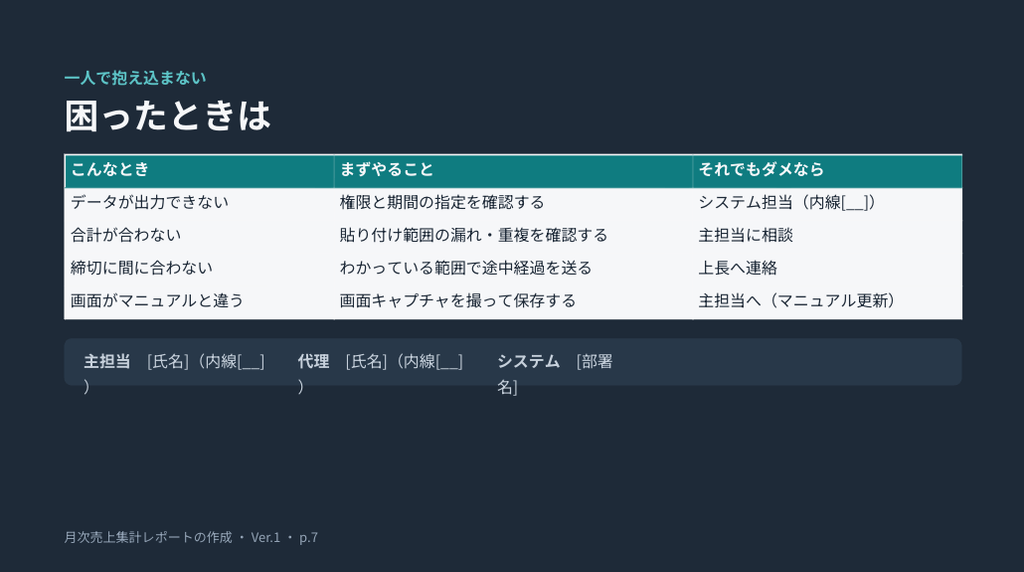Click the column header こんなとき
The height and width of the screenshot is (572, 1024).
tap(199, 171)
